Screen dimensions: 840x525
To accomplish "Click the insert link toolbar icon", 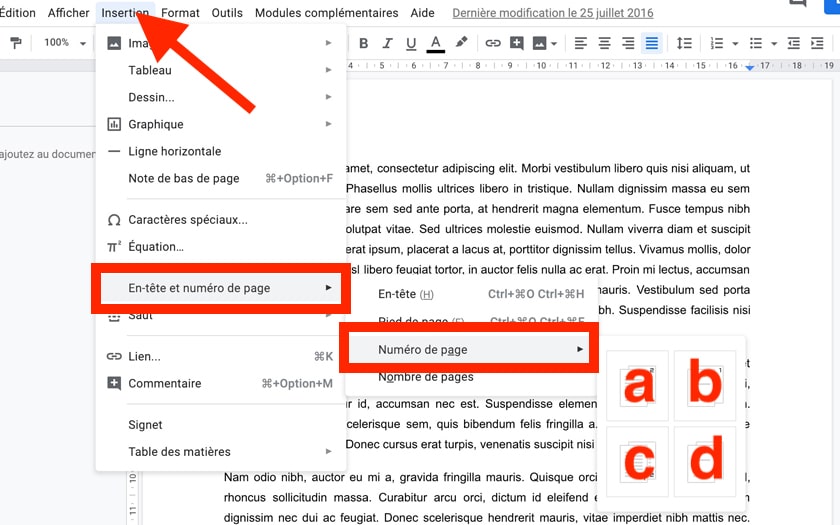I will pyautogui.click(x=493, y=43).
